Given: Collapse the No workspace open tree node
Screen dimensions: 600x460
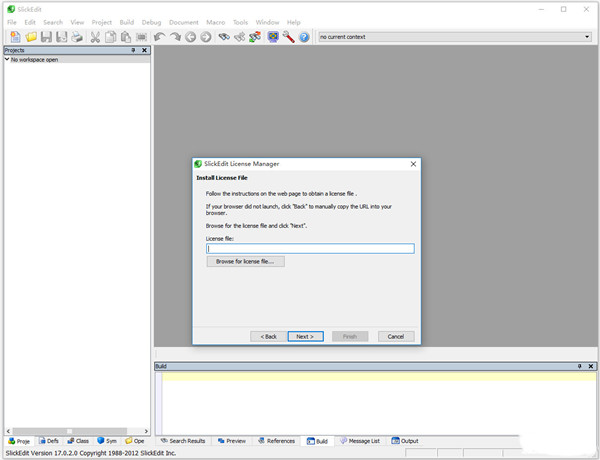Looking at the screenshot, I should [x=7, y=59].
